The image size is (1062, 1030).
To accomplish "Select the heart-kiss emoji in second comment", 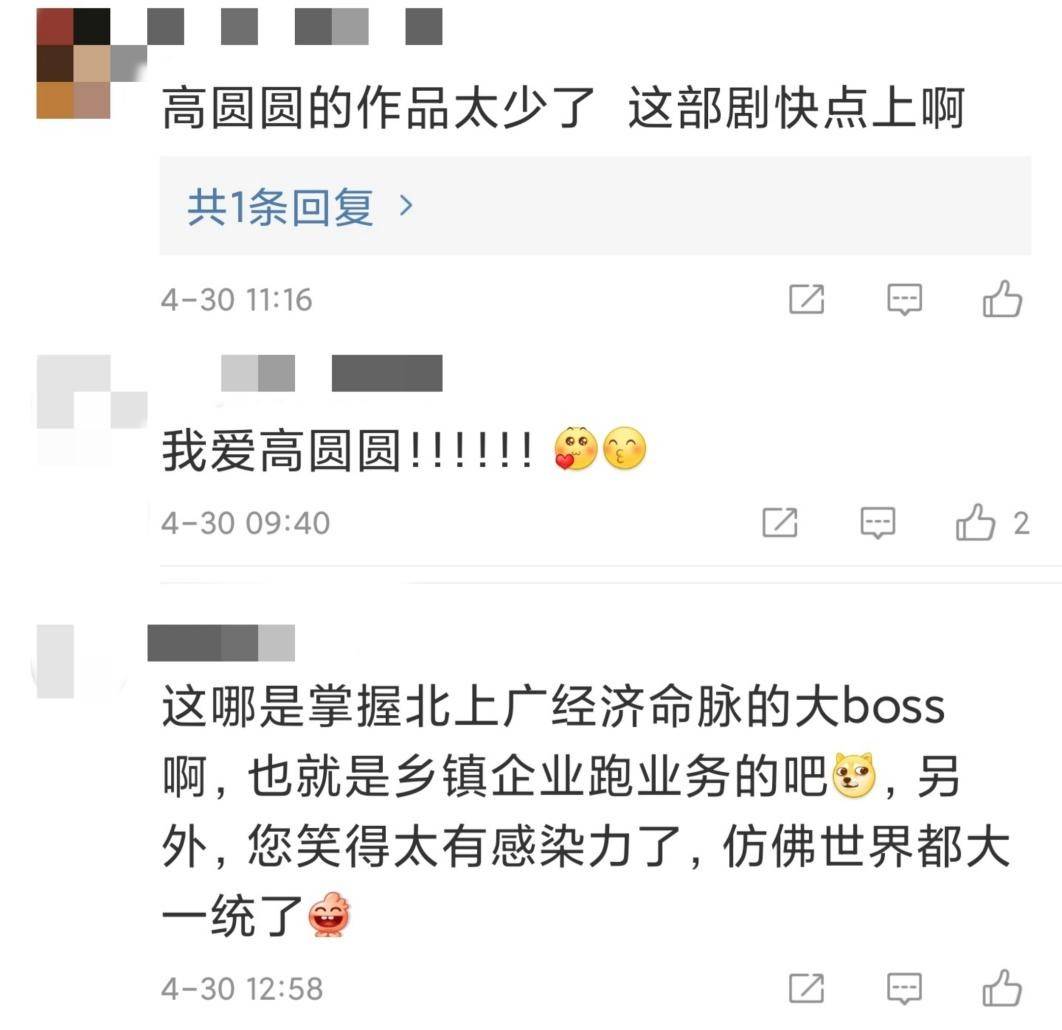I will point(576,448).
